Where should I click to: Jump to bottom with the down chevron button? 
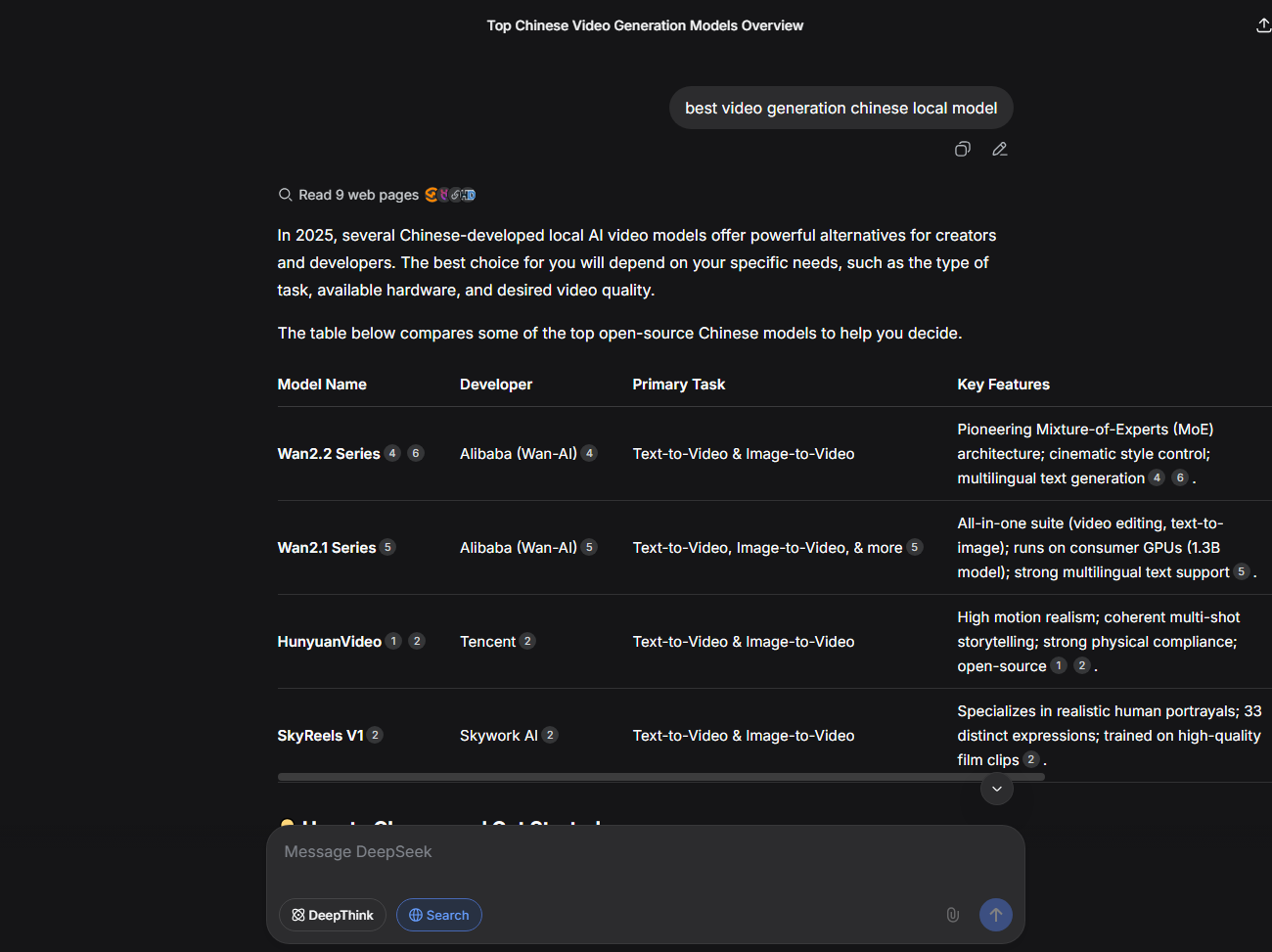point(997,789)
